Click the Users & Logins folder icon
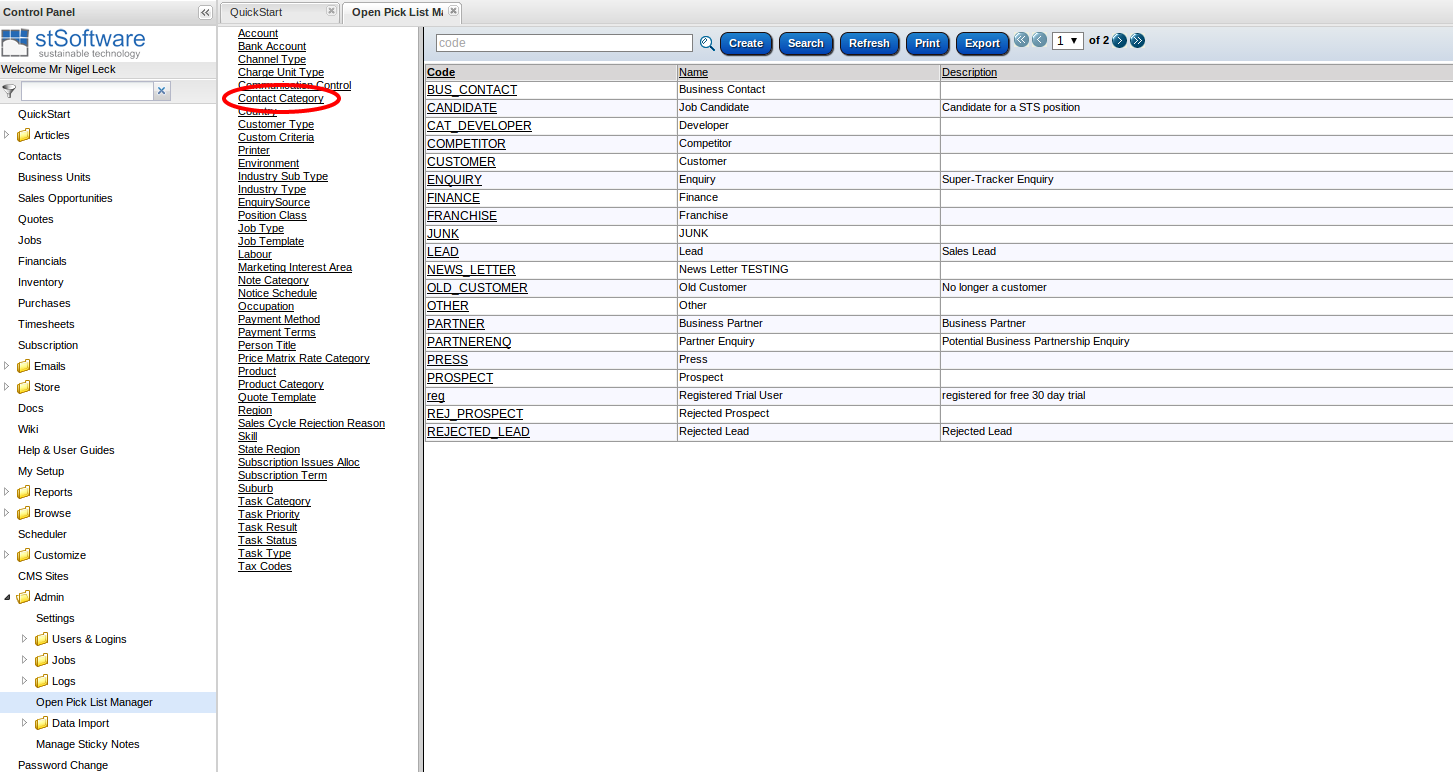1453x772 pixels. click(x=40, y=639)
